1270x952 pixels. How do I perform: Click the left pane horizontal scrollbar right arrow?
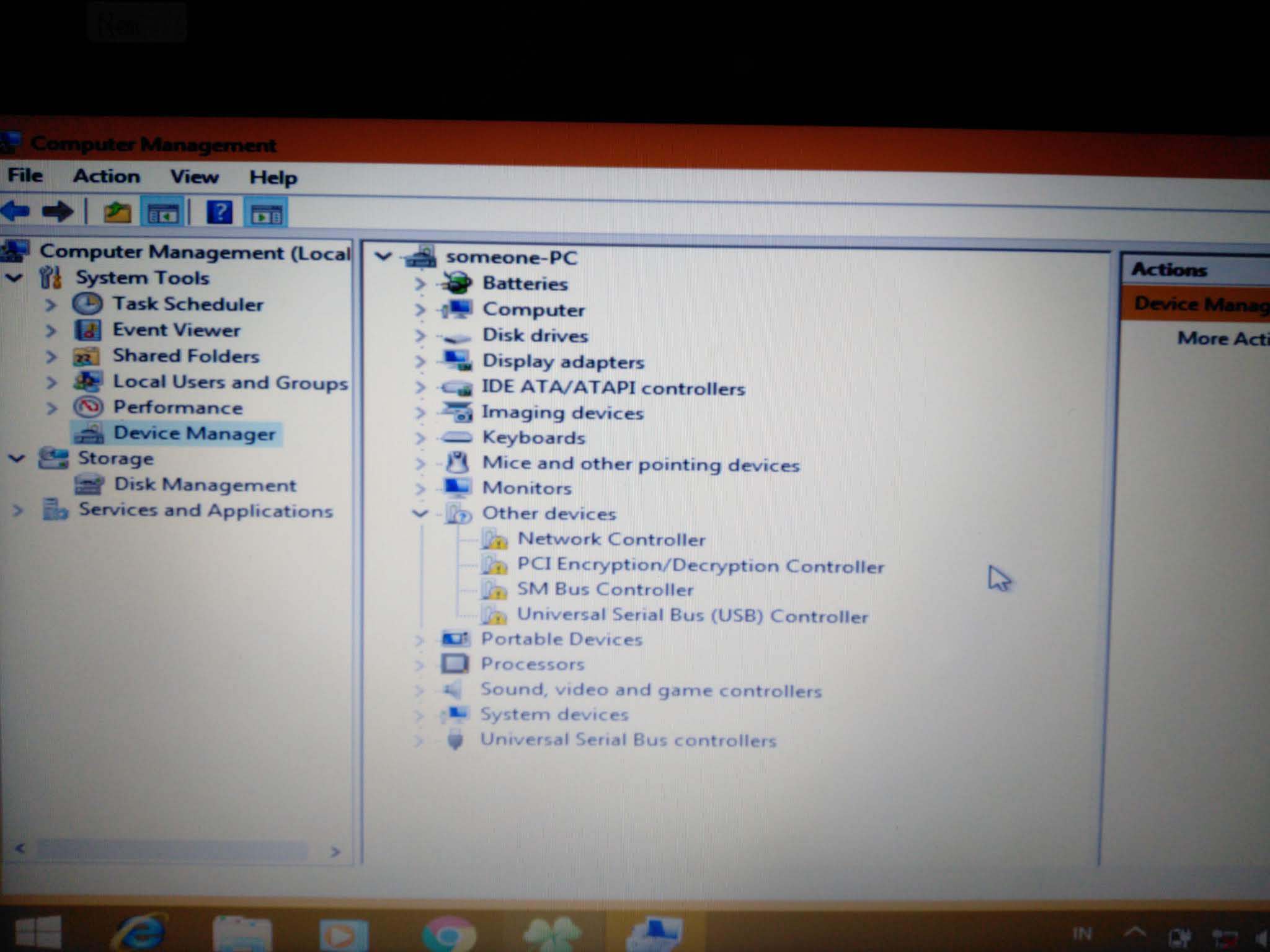tap(335, 852)
